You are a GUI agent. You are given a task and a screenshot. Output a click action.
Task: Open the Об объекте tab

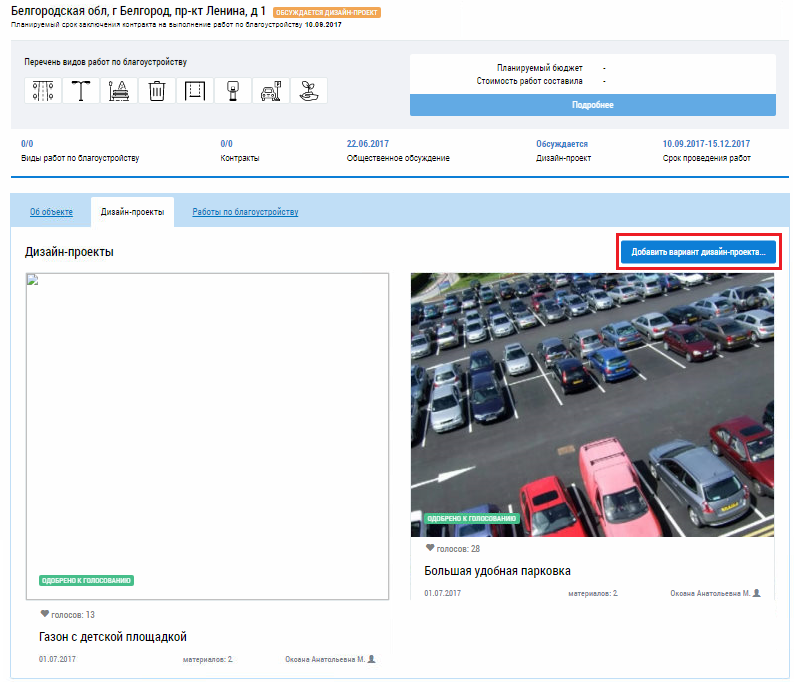click(x=50, y=212)
